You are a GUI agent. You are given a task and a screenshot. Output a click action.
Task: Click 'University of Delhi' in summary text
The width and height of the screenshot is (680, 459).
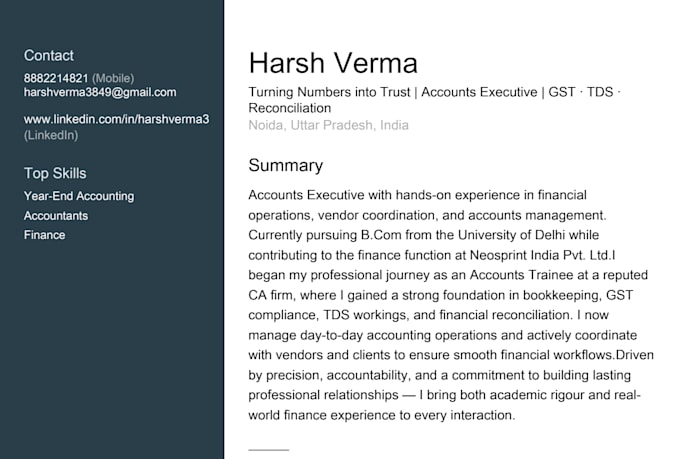[x=511, y=235]
